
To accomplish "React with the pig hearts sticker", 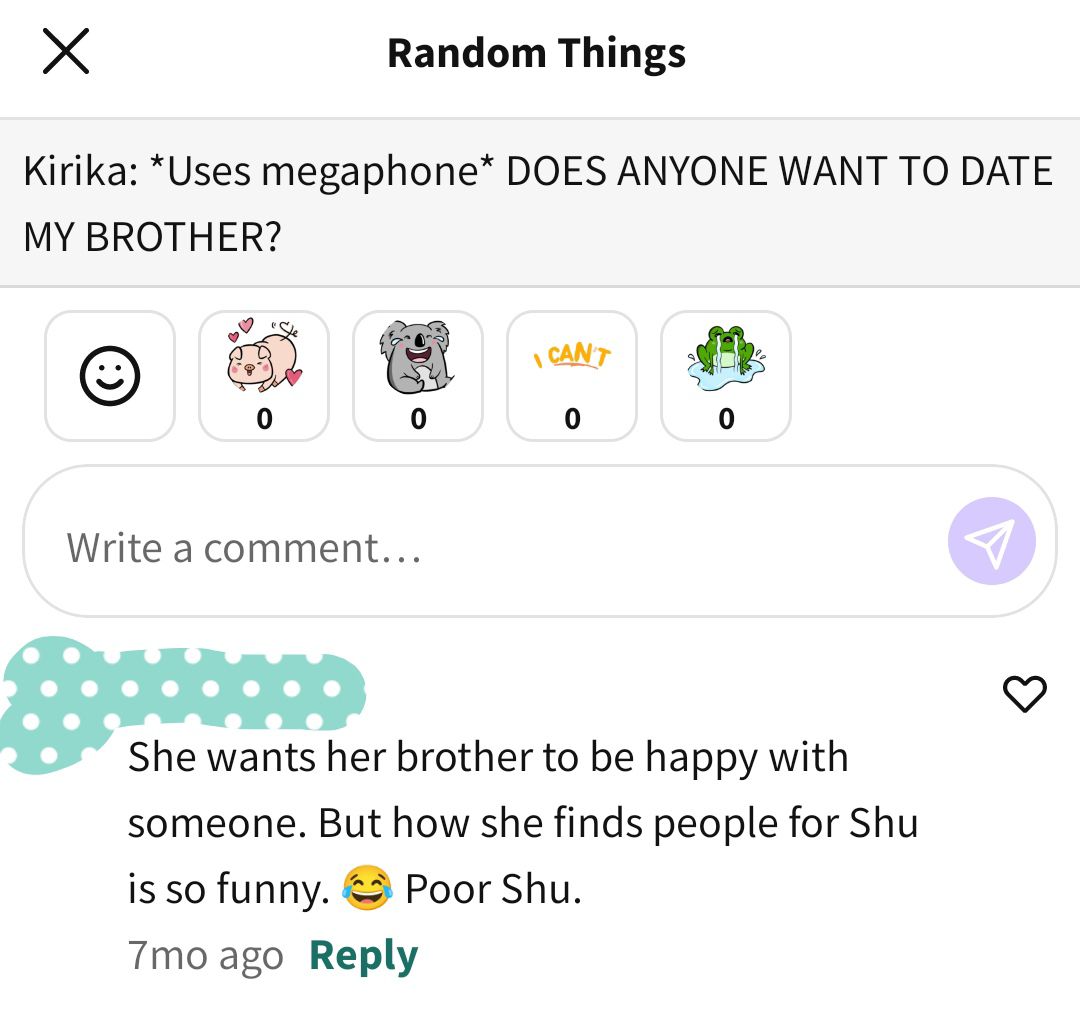I will tap(264, 376).
